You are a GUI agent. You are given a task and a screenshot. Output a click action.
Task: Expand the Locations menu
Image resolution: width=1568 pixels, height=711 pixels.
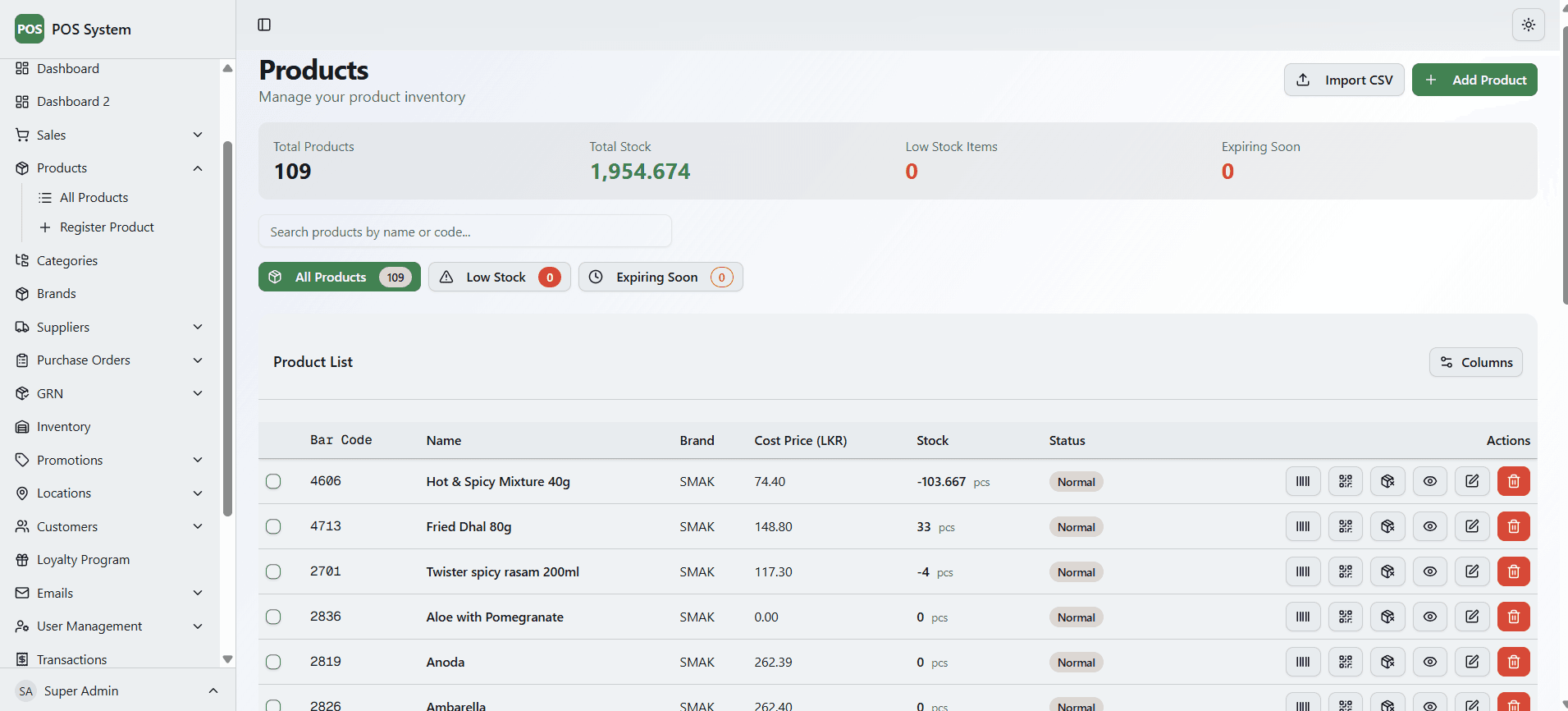[x=109, y=493]
